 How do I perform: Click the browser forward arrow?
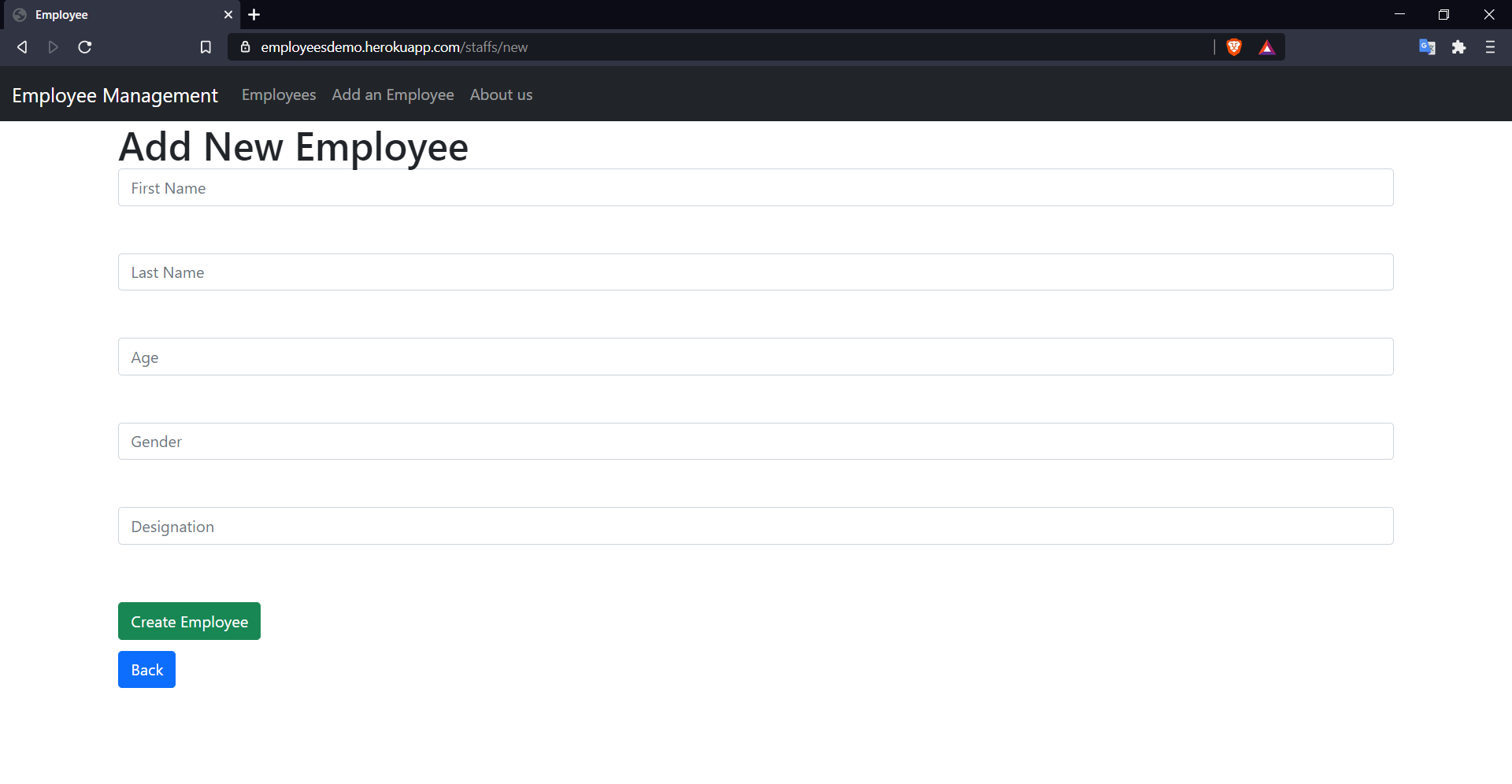click(x=53, y=47)
